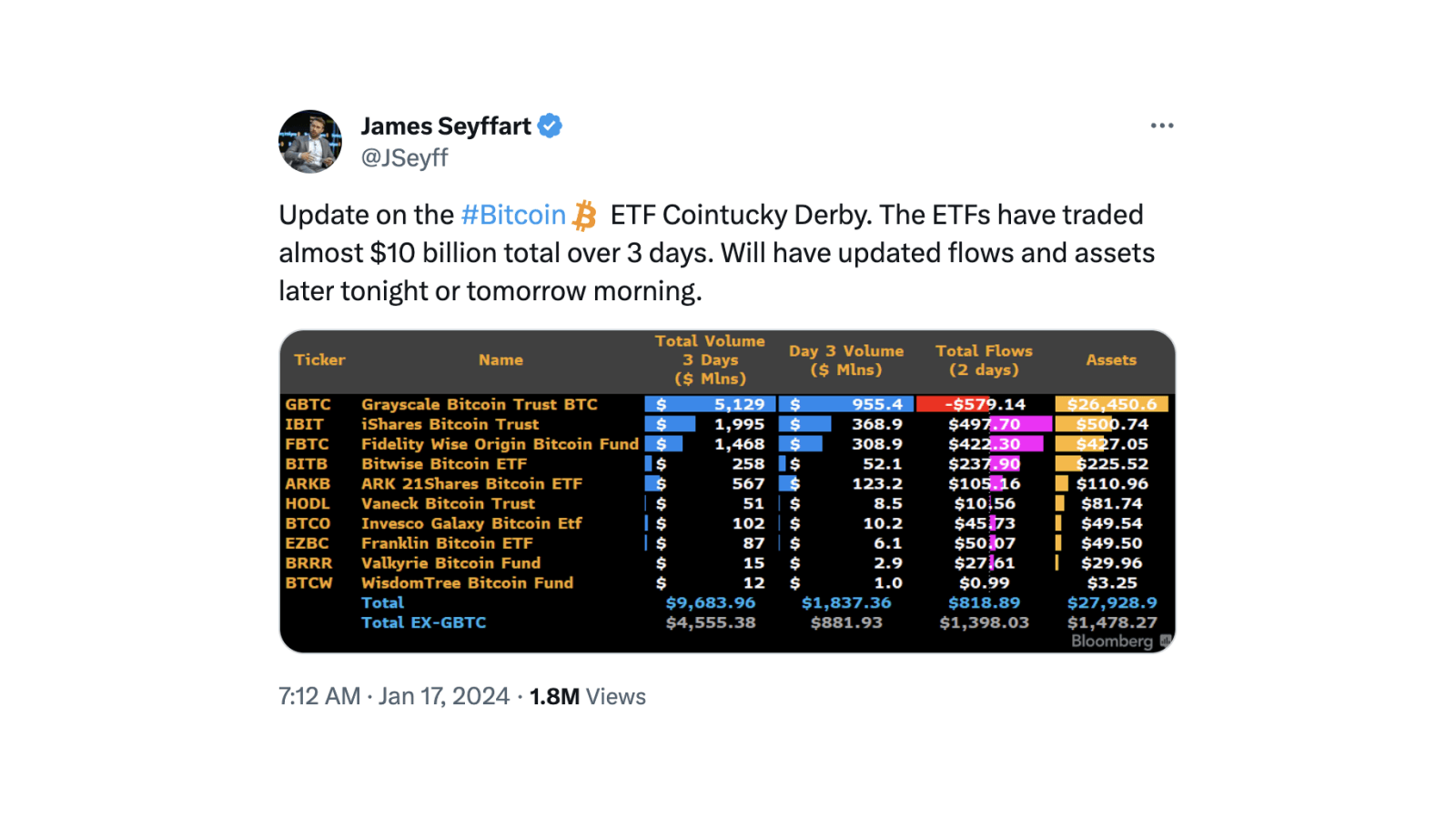Click the Total EX-GBTC row label
This screenshot has height=819, width=1456.
pos(423,622)
